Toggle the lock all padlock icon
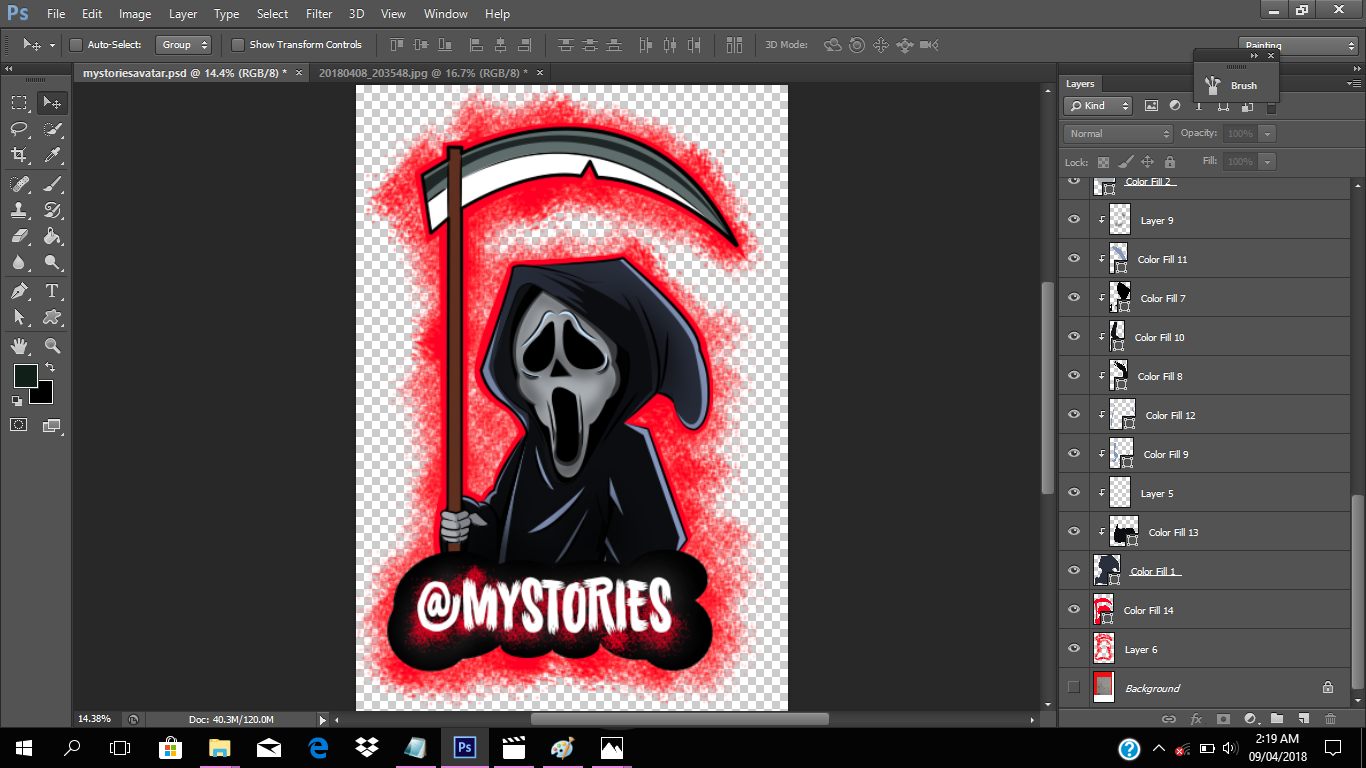The width and height of the screenshot is (1366, 768). (1169, 162)
